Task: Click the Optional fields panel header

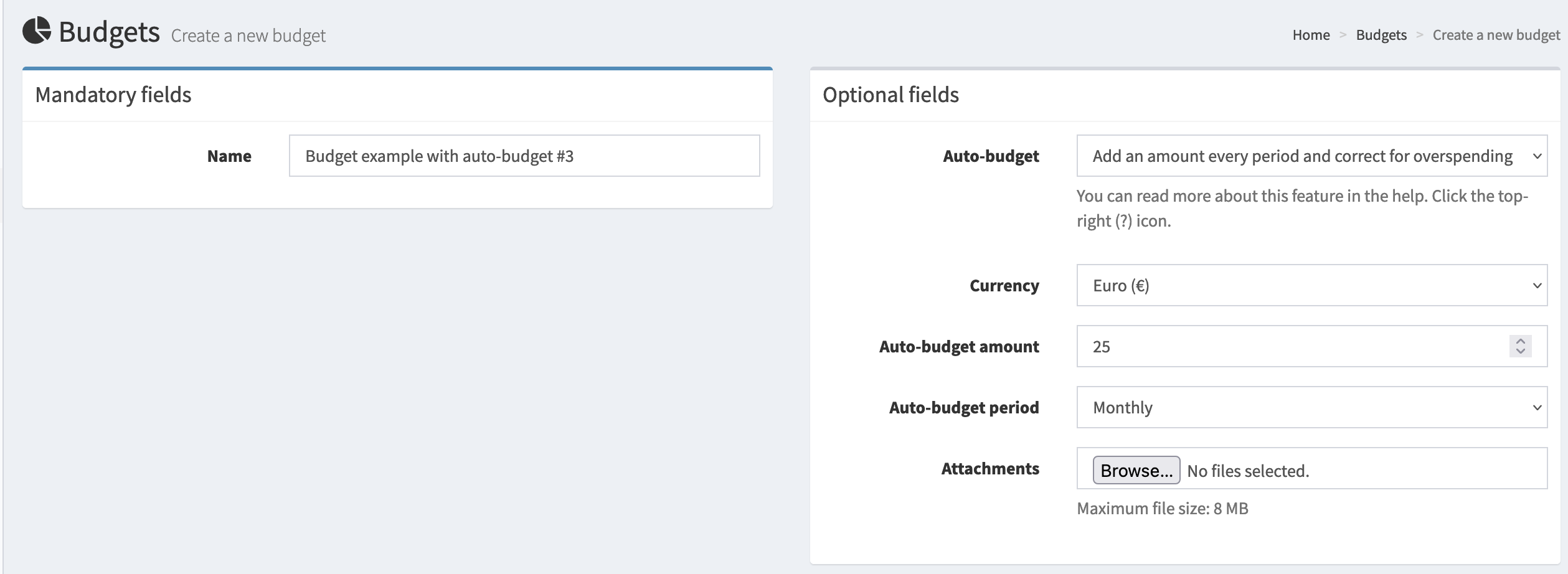Action: pyautogui.click(x=890, y=95)
